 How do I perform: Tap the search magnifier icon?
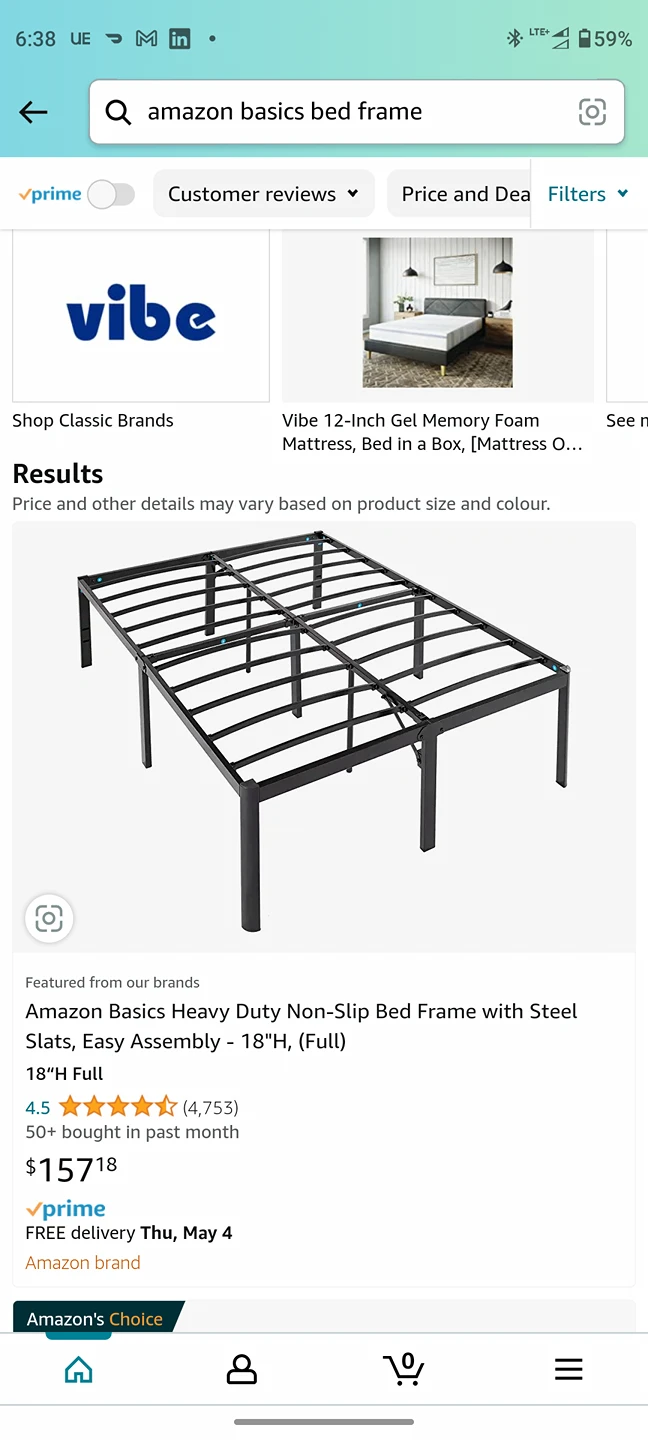tap(118, 112)
